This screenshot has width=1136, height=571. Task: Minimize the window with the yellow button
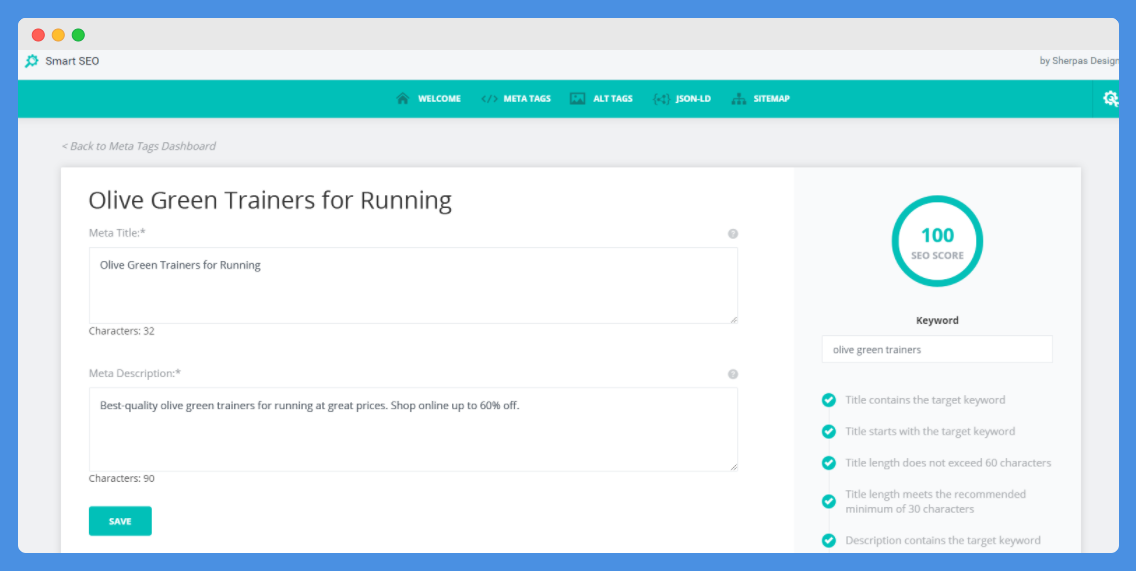pos(58,35)
